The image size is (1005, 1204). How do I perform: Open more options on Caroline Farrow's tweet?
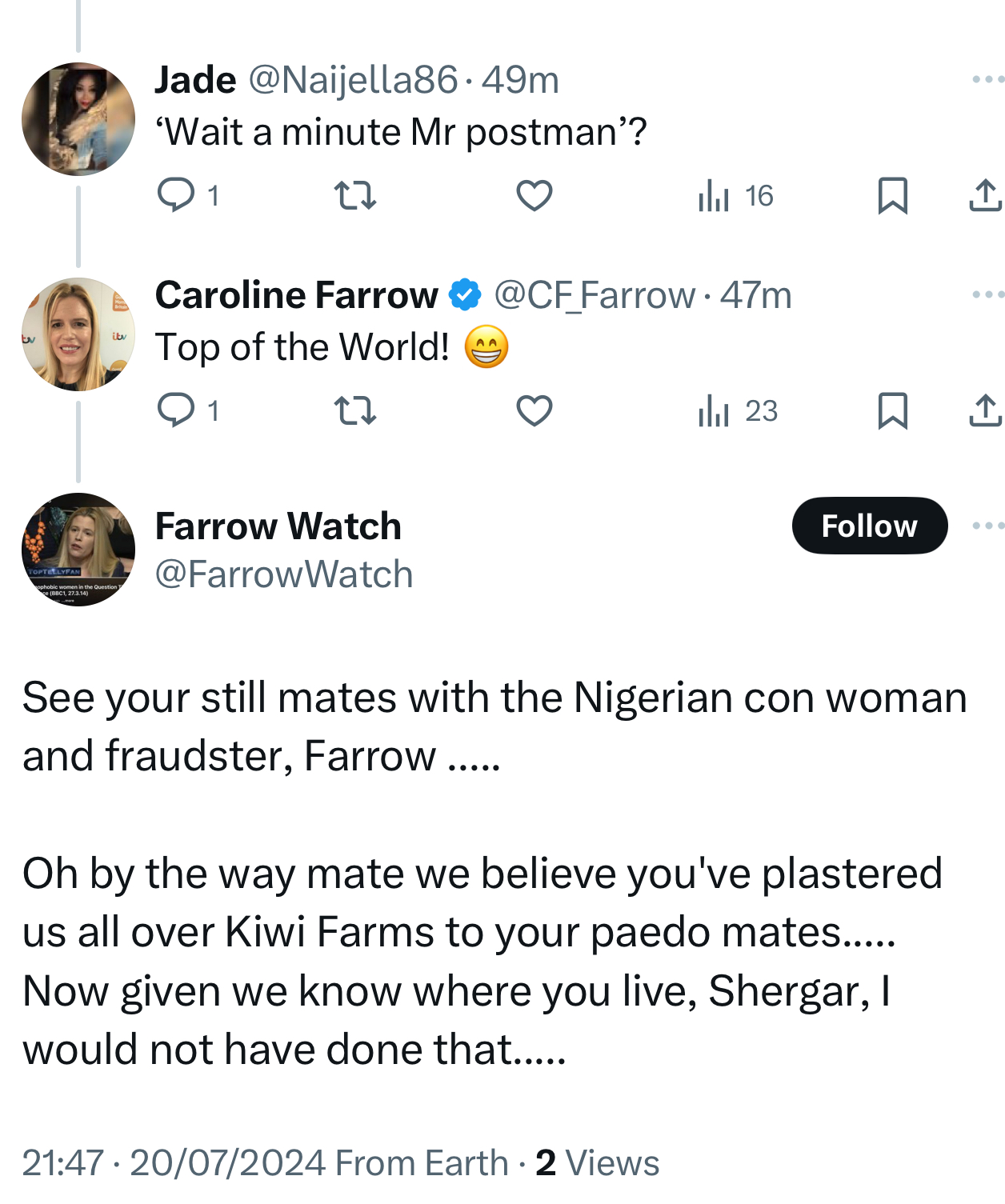(987, 294)
